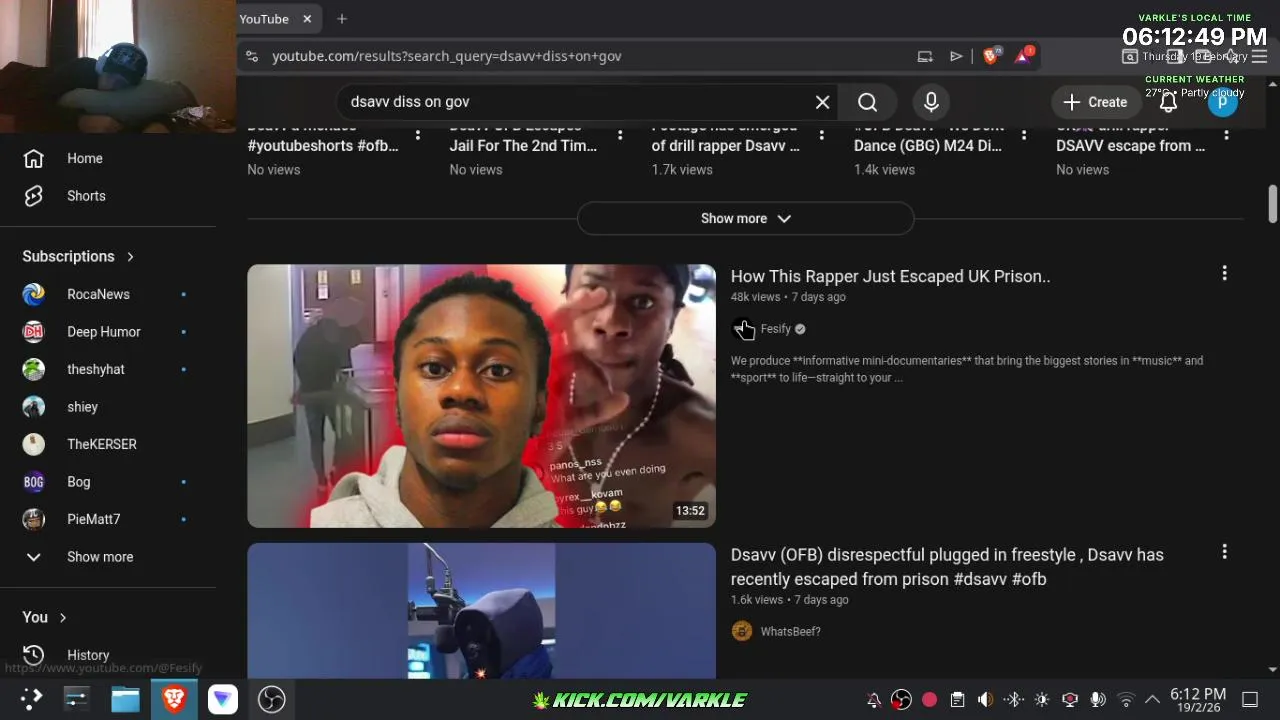The image size is (1280, 720).
Task: Open the application launcher in taskbar
Action: [x=32, y=699]
